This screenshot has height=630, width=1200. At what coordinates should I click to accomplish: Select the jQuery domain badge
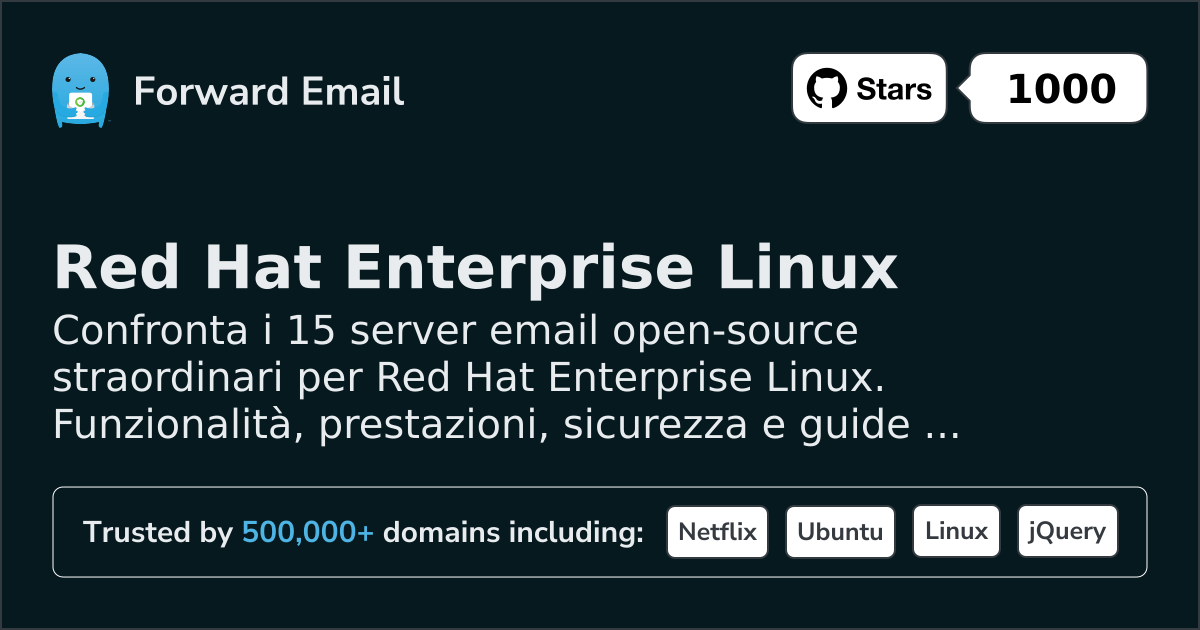pos(1067,532)
